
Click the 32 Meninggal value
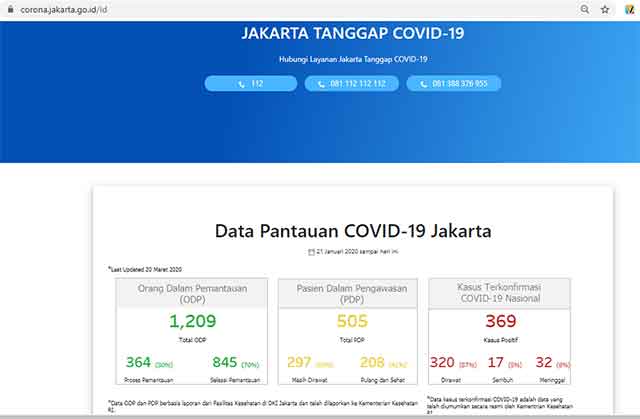coord(544,362)
